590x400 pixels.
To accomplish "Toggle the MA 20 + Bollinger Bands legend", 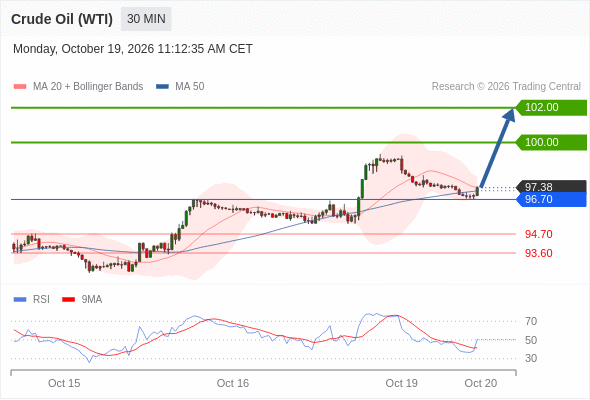I will click(78, 87).
